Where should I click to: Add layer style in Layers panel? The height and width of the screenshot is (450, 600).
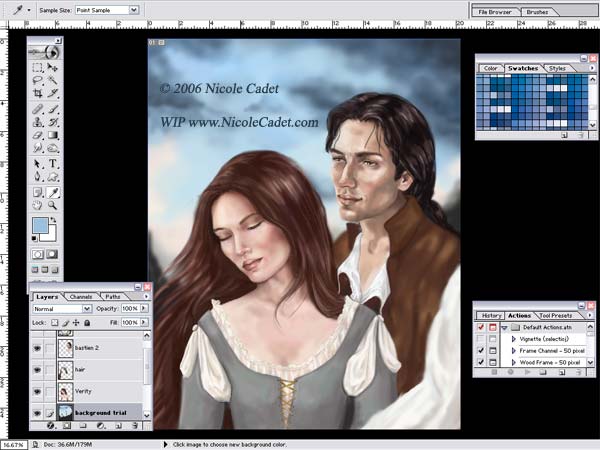pyautogui.click(x=51, y=426)
